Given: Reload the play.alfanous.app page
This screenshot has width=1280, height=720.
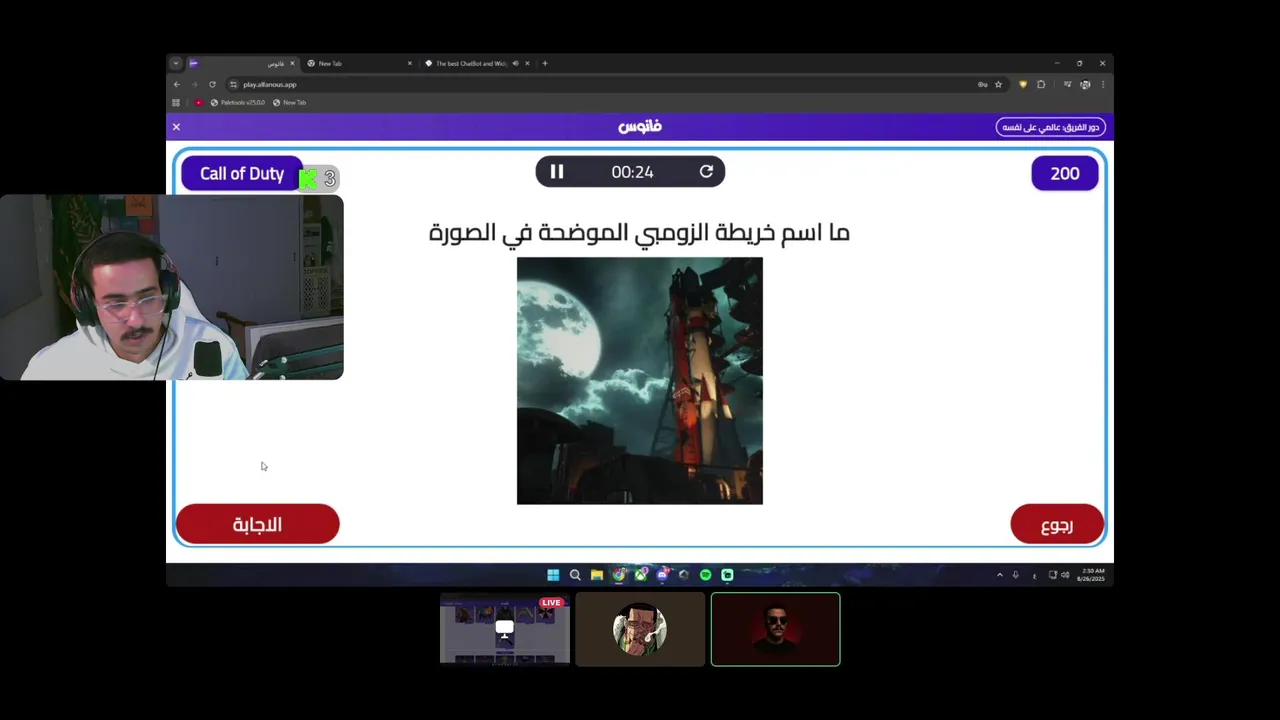Looking at the screenshot, I should click(212, 84).
